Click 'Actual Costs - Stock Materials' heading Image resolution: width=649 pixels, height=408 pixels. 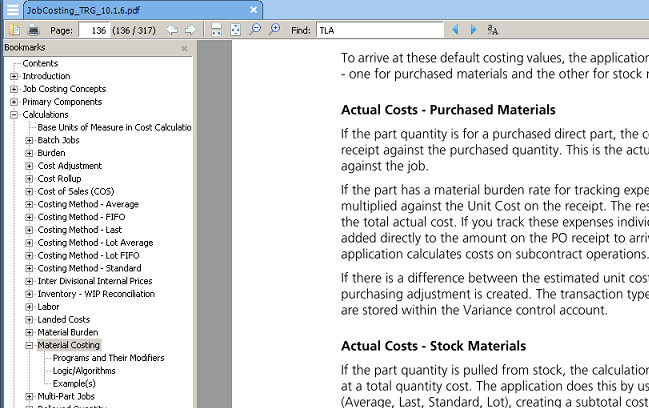(433, 346)
